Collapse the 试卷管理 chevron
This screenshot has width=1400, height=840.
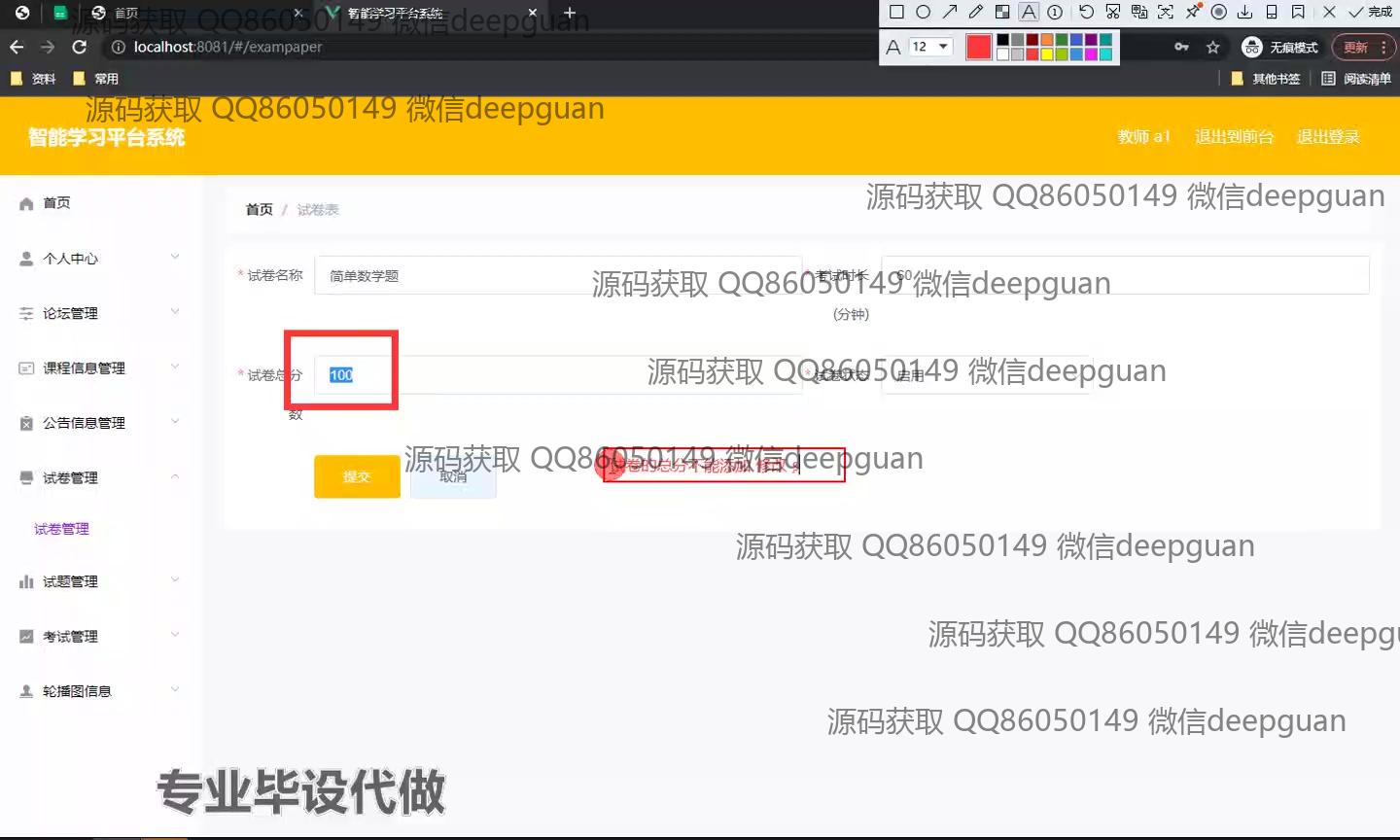[x=175, y=476]
